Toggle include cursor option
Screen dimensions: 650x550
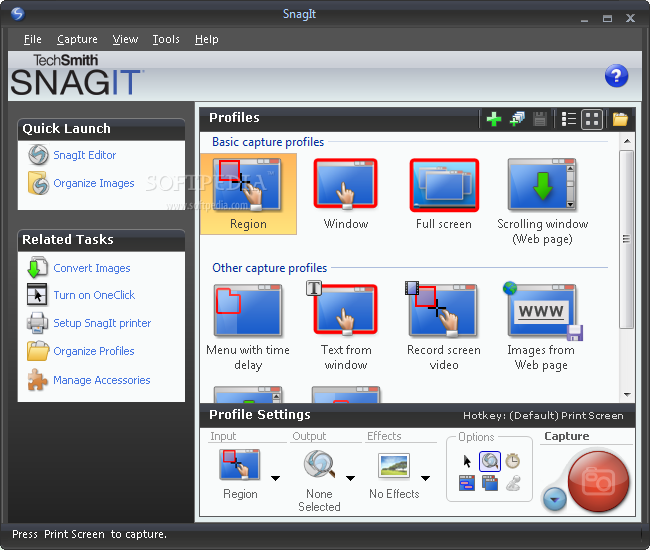pyautogui.click(x=467, y=461)
